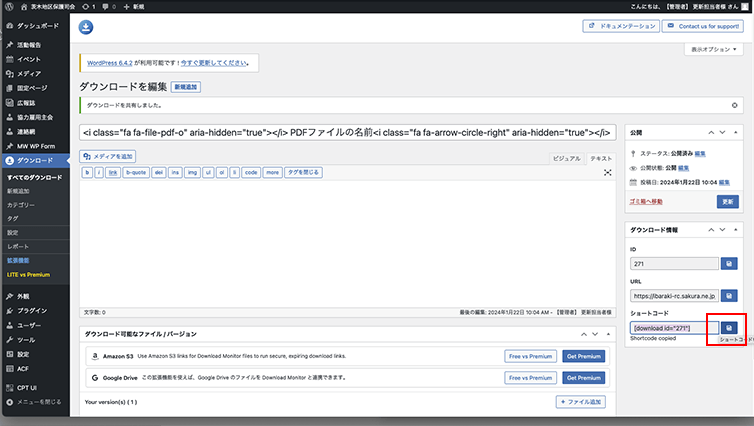Click the WordPress logo in admin bar
This screenshot has height=426, width=754.
9,6
